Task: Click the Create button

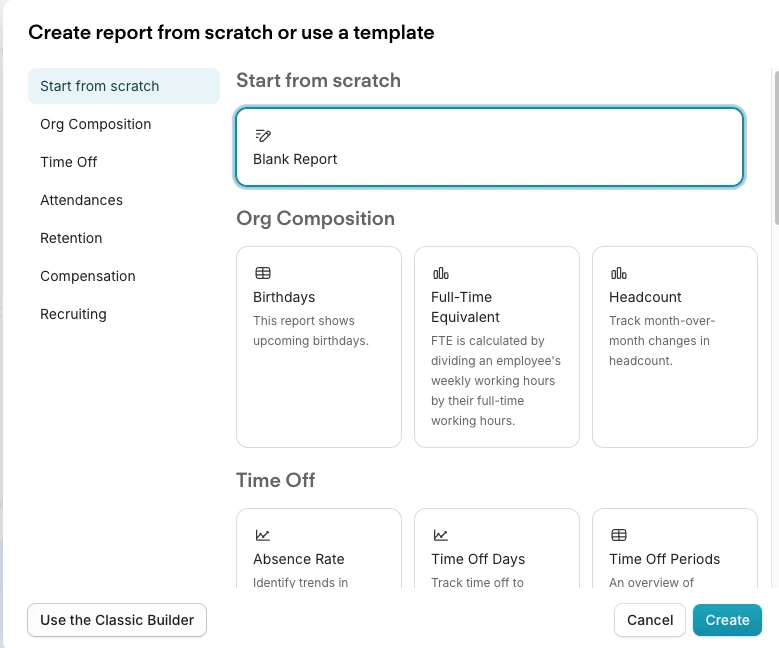Action: pos(727,620)
